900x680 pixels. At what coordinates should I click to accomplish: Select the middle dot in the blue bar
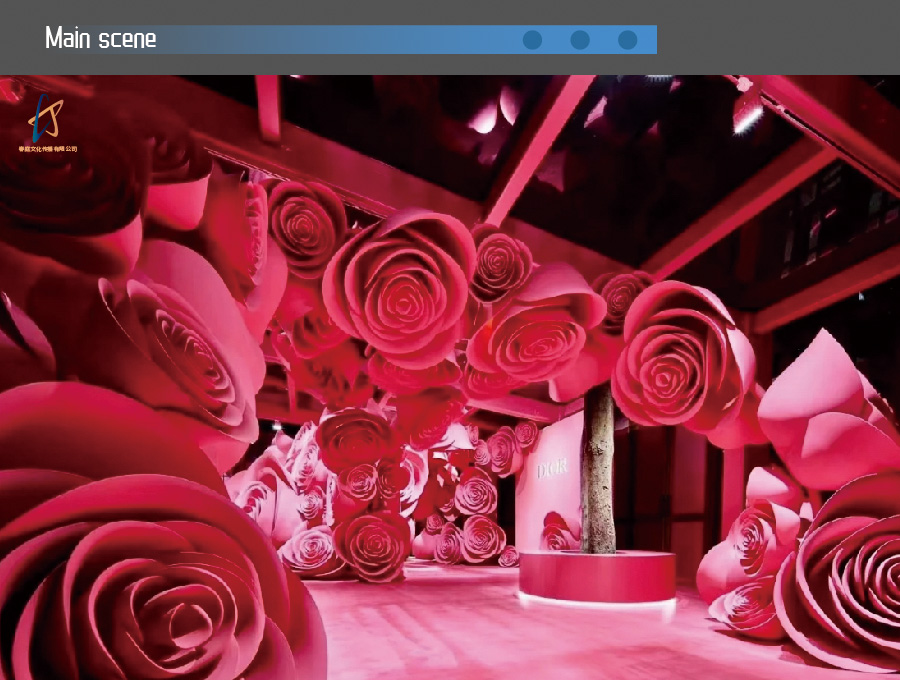[580, 40]
